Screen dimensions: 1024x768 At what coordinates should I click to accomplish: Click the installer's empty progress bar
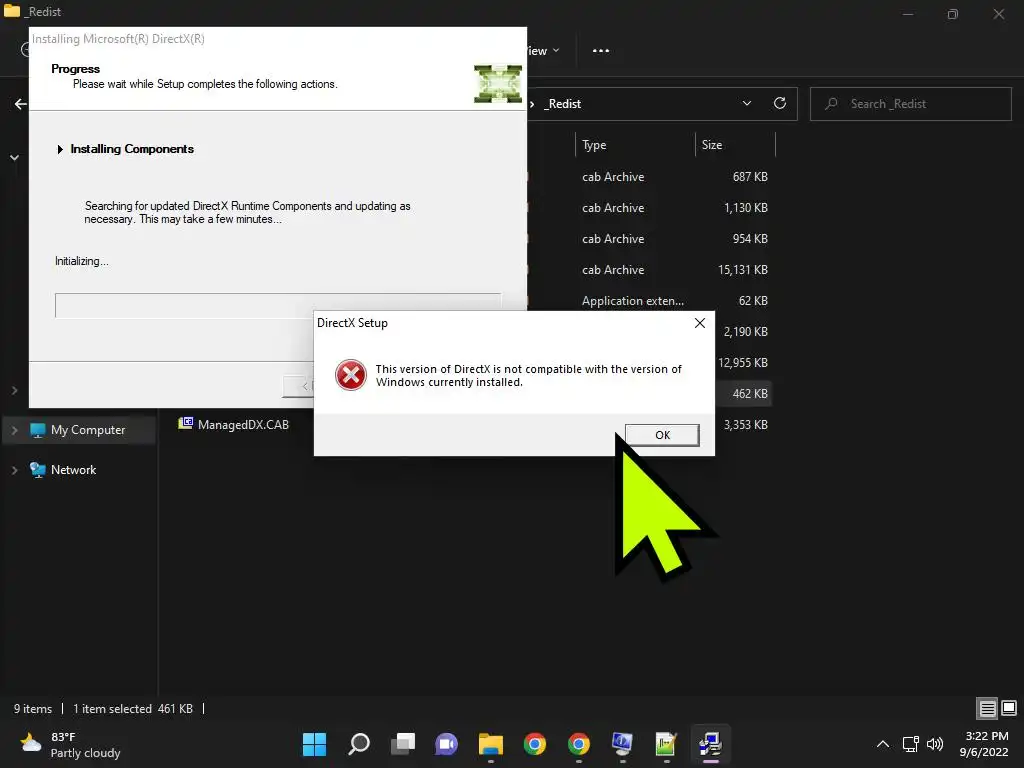pos(278,306)
